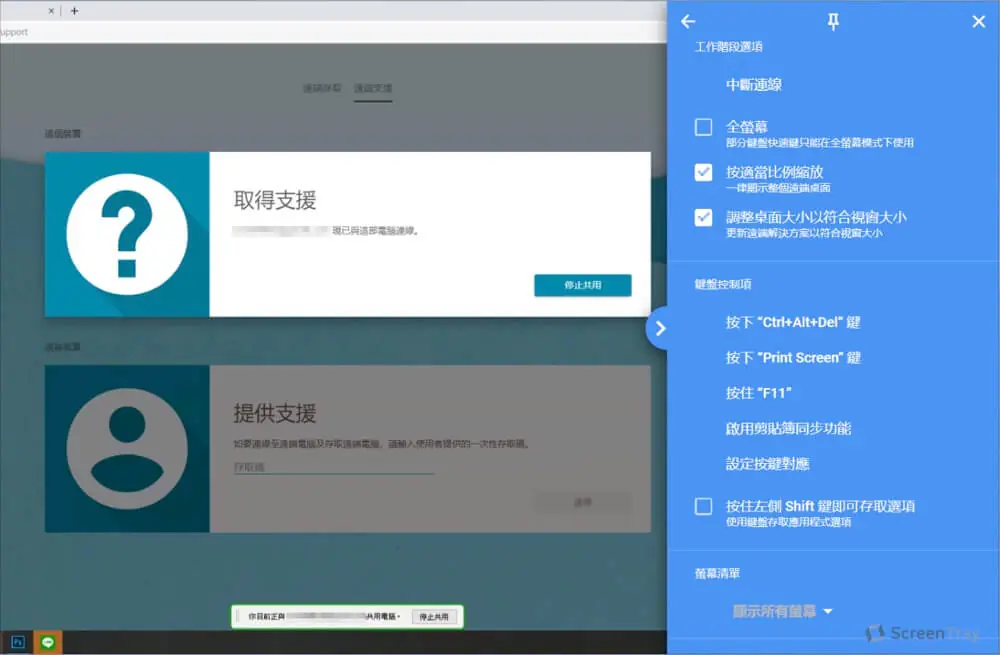Click the access code input field

coord(334,467)
